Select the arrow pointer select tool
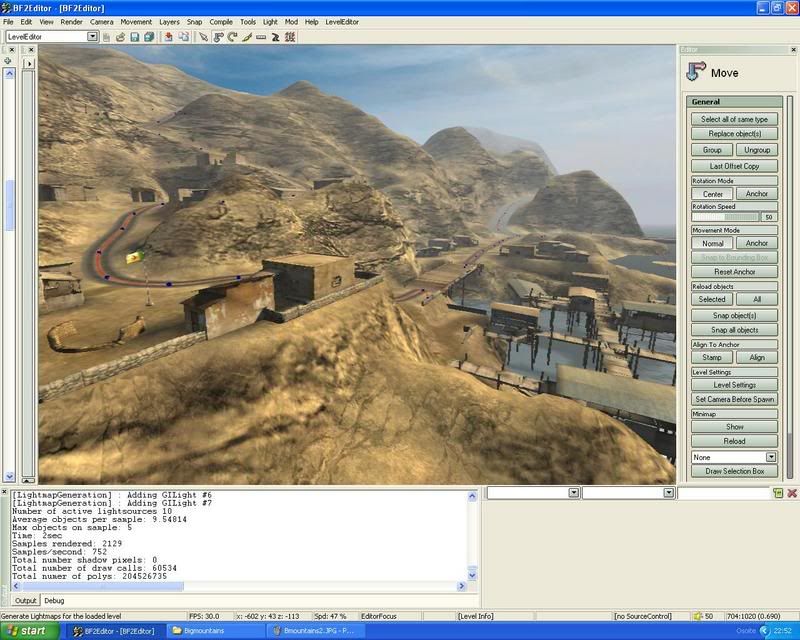Image resolution: width=800 pixels, height=640 pixels. pos(203,37)
